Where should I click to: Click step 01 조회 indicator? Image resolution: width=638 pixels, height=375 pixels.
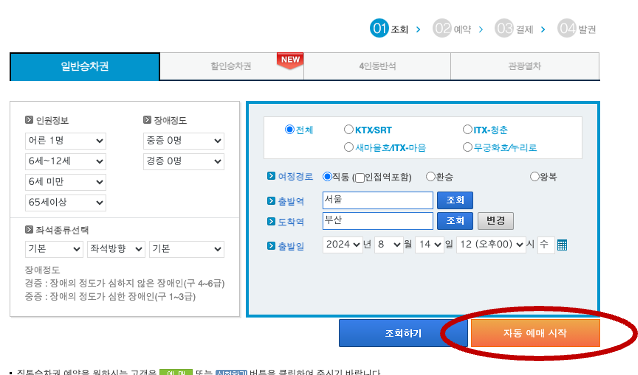pos(389,28)
